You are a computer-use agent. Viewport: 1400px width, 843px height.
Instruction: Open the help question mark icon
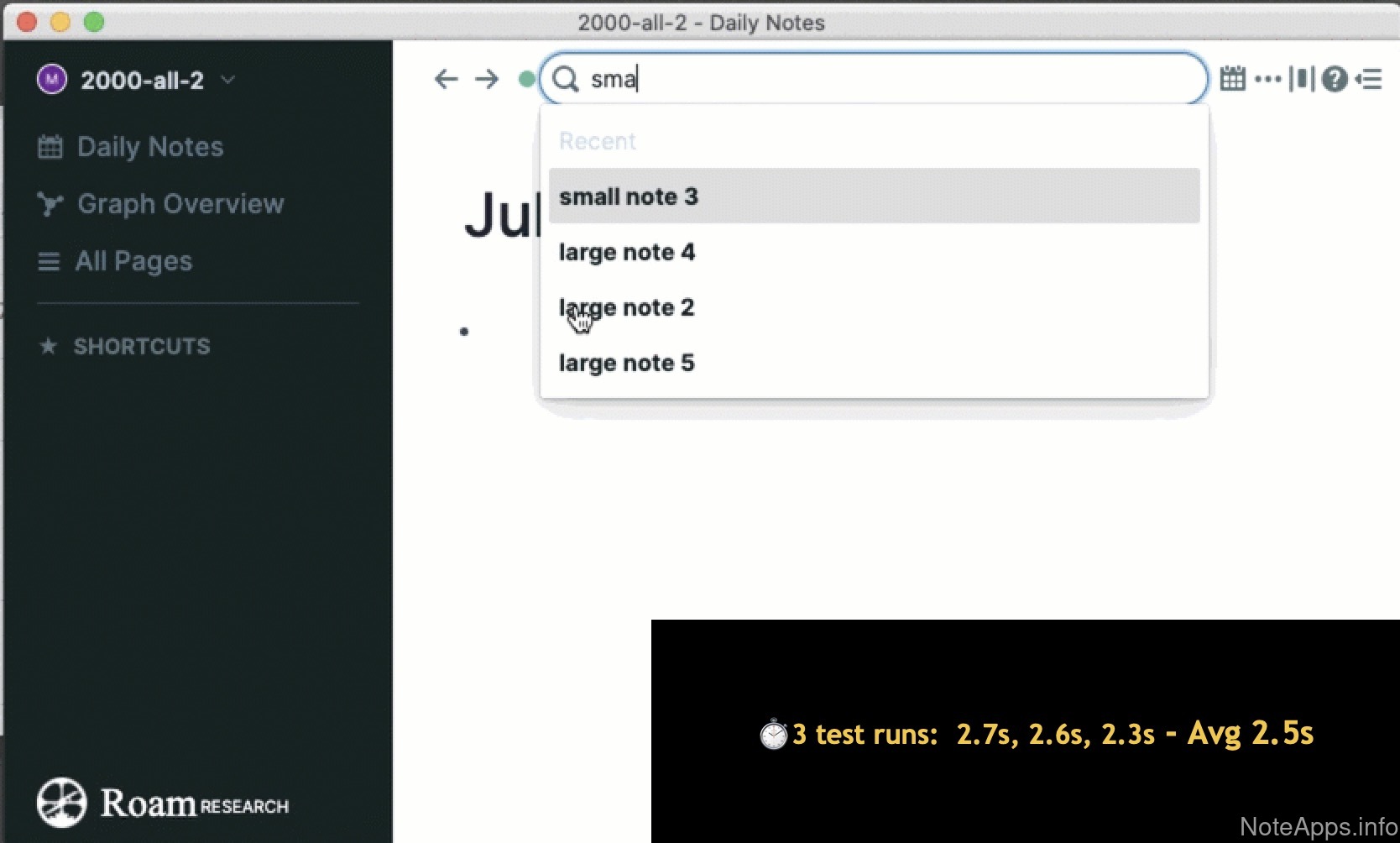click(1334, 80)
